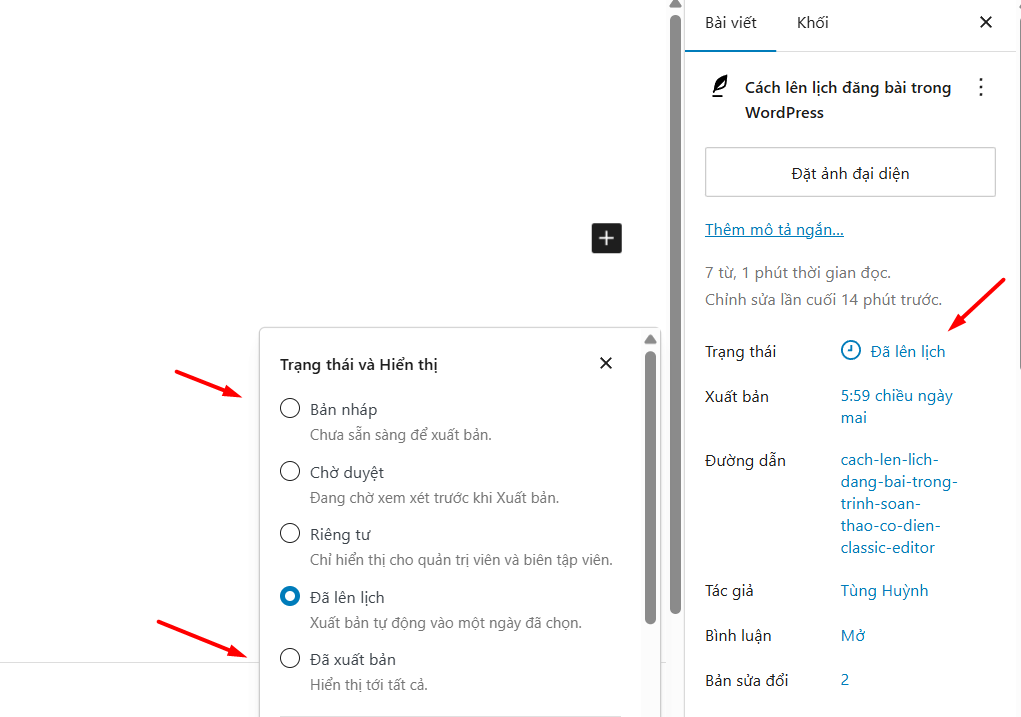
Task: Click the scroll up arrow in status popup
Action: [650, 339]
